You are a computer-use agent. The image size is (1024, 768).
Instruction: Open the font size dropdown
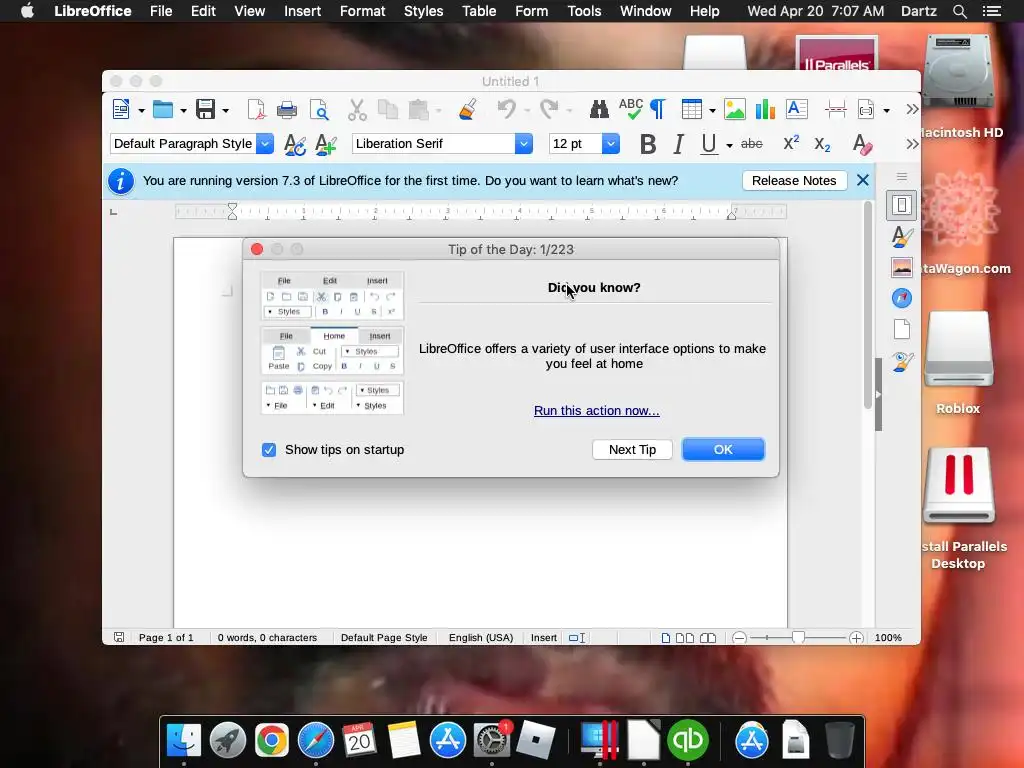pyautogui.click(x=610, y=144)
